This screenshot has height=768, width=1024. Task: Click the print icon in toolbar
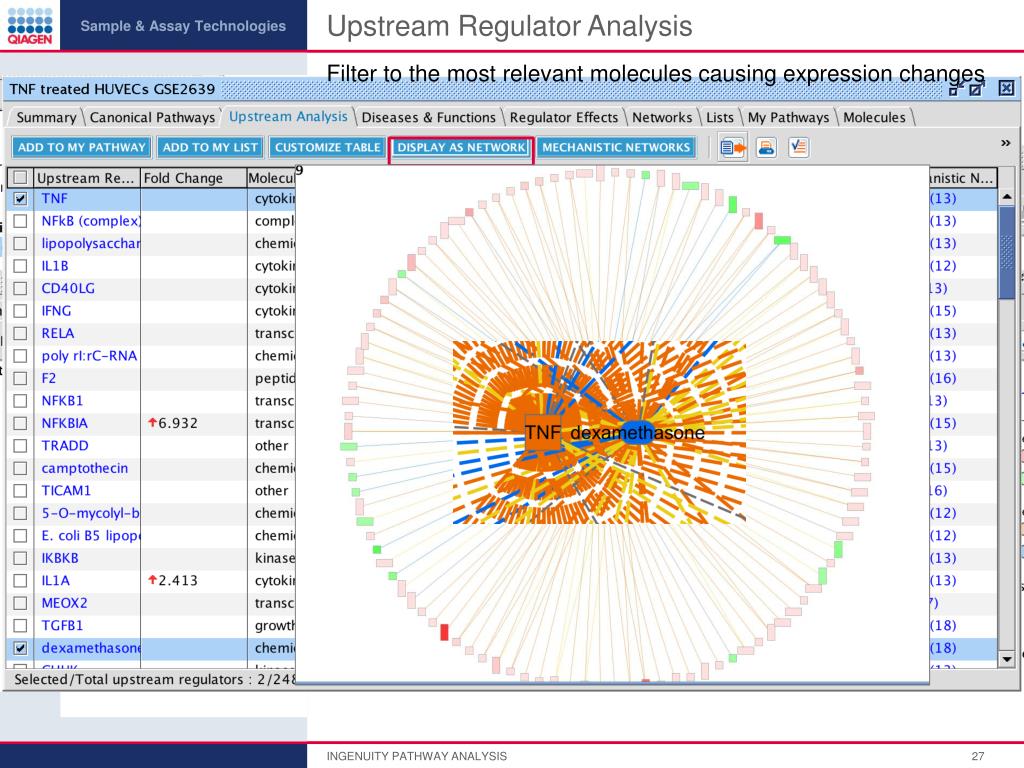coord(766,148)
